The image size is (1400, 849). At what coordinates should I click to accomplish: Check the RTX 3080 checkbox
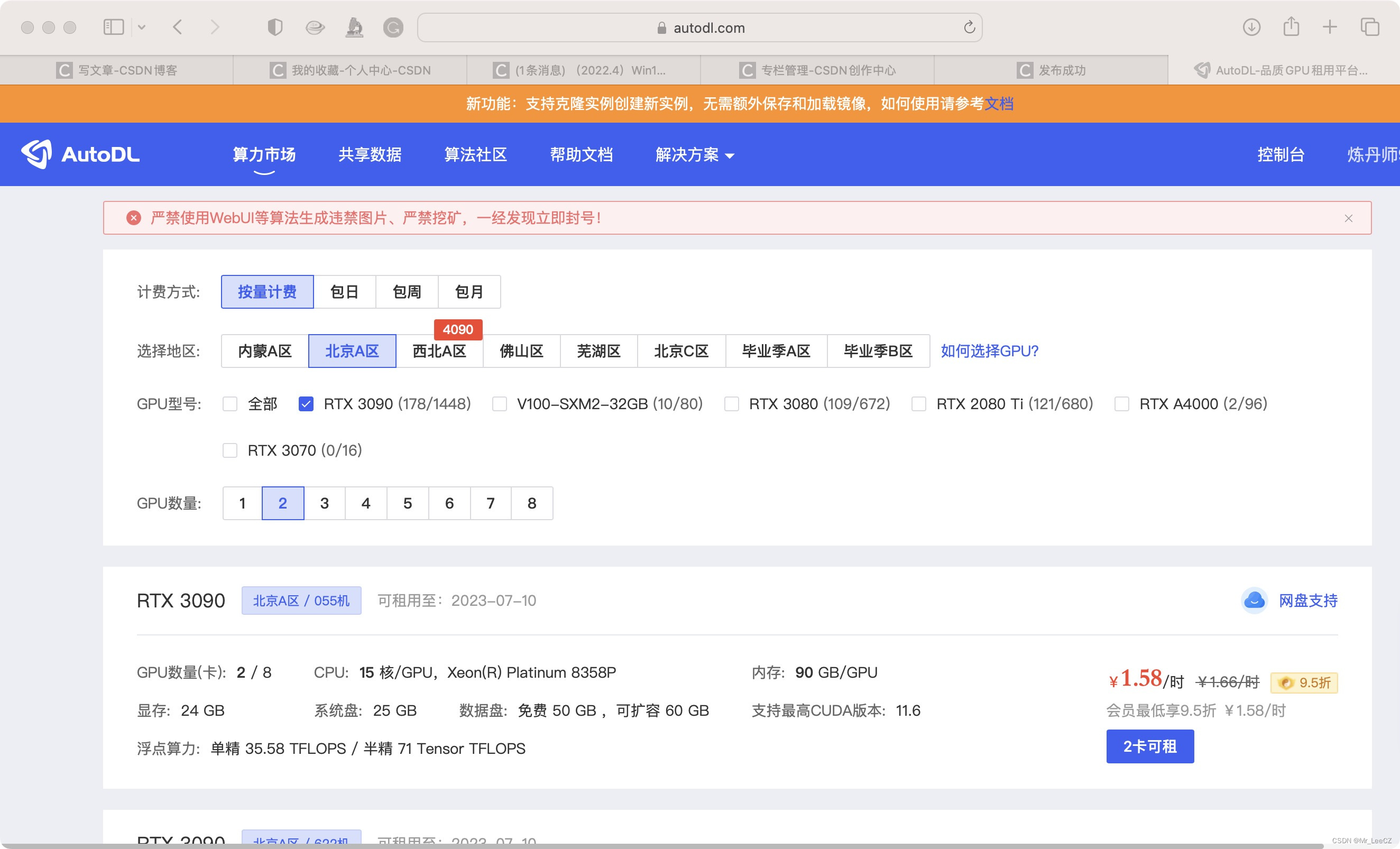732,404
